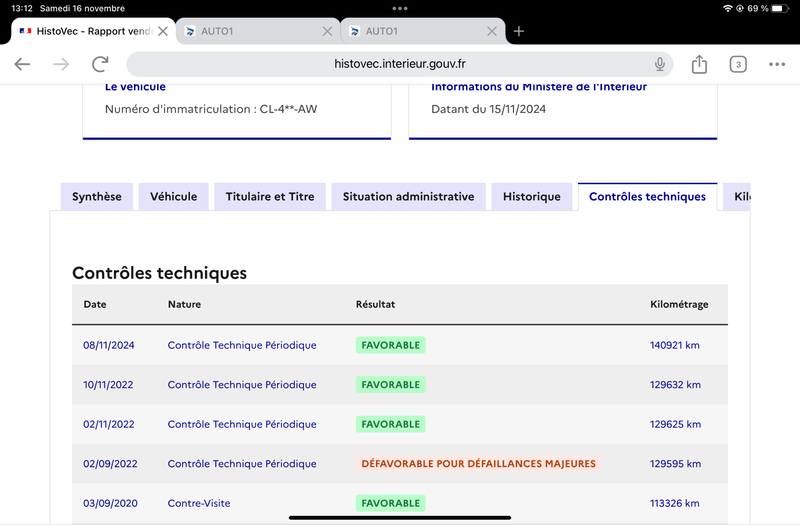Select the date 02/09/2022
Screen dimensions: 800x525
coord(110,464)
